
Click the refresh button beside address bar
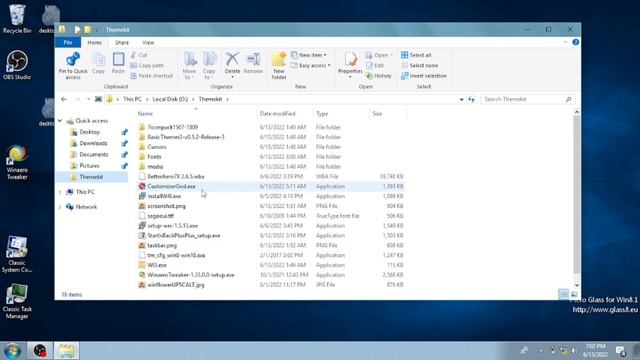[471, 99]
